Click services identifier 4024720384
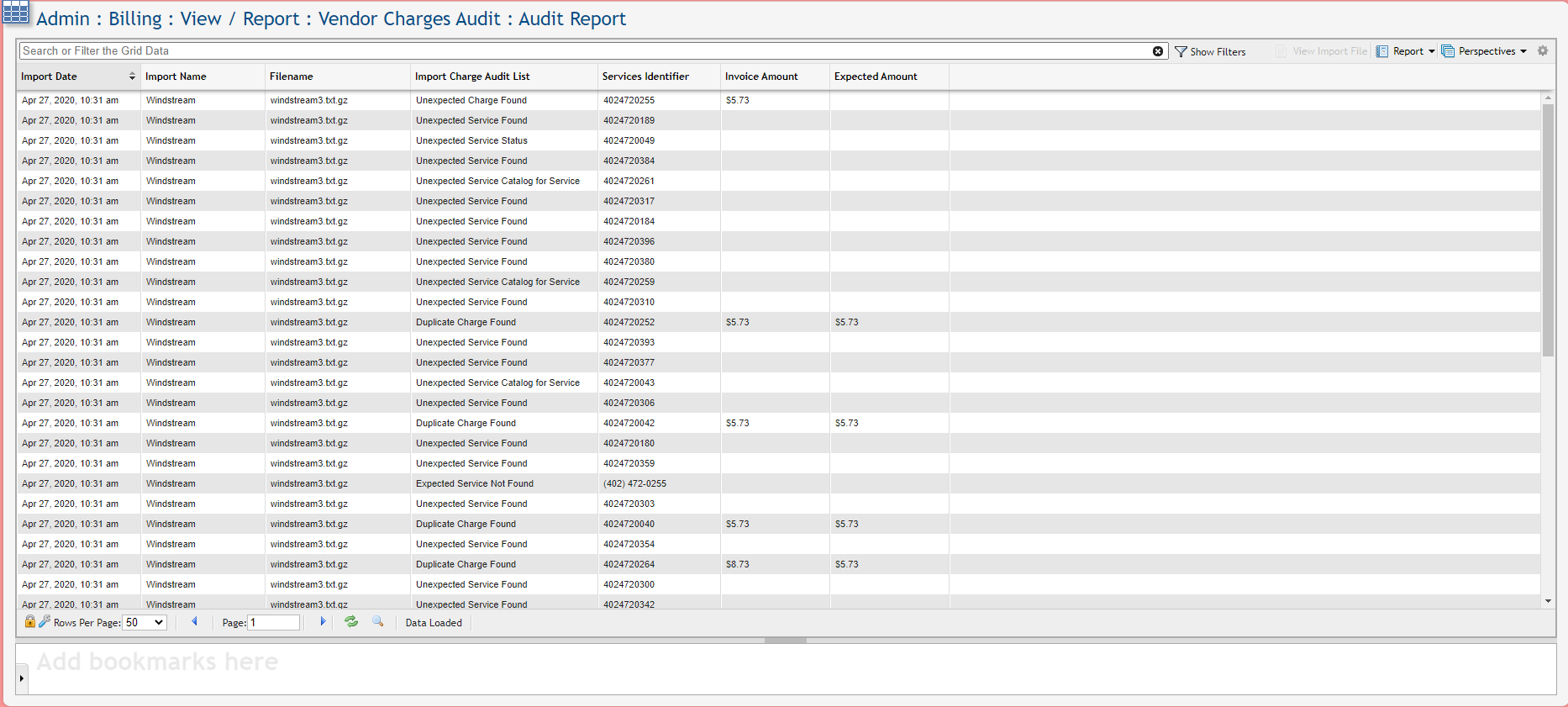This screenshot has width=1568, height=707. pos(629,161)
